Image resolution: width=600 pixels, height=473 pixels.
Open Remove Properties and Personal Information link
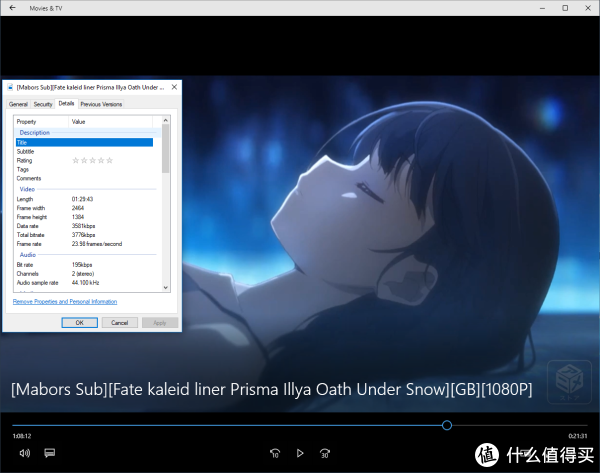pyautogui.click(x=65, y=302)
